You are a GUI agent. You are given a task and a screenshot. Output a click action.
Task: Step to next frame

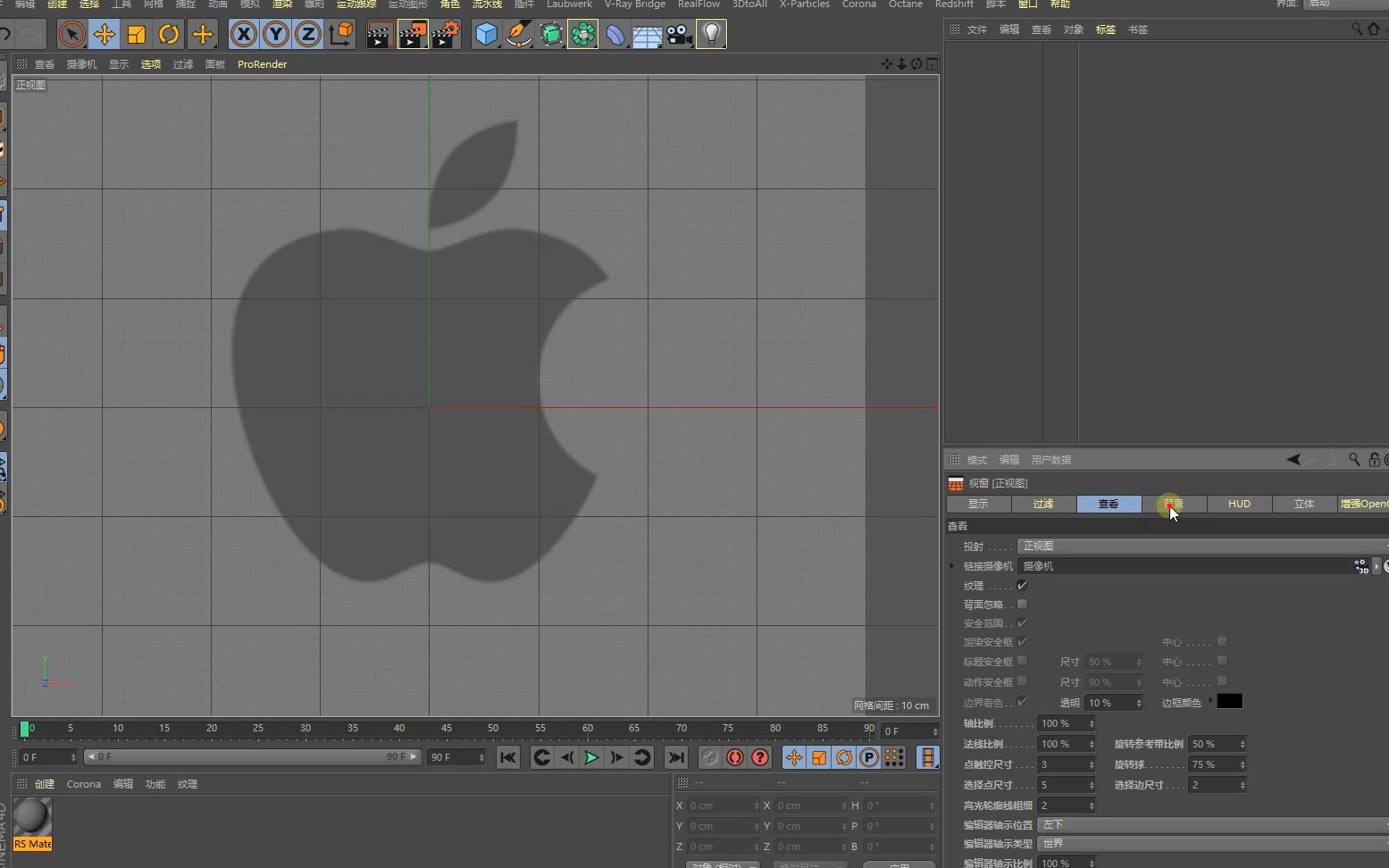(616, 757)
